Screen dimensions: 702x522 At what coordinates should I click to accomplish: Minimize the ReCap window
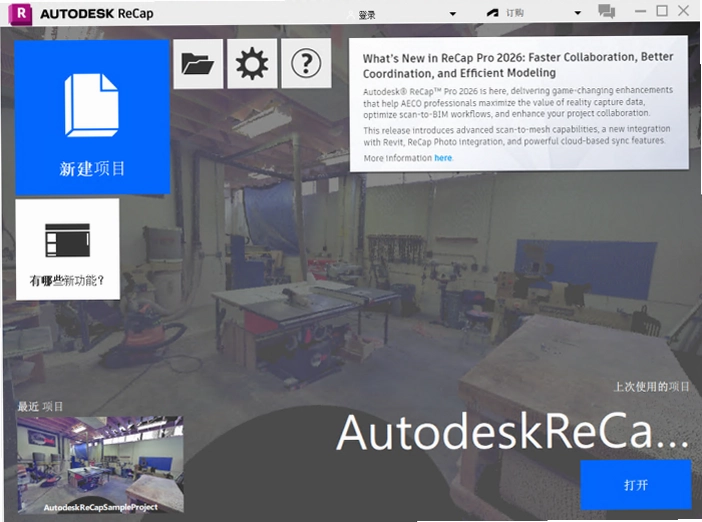(x=641, y=11)
